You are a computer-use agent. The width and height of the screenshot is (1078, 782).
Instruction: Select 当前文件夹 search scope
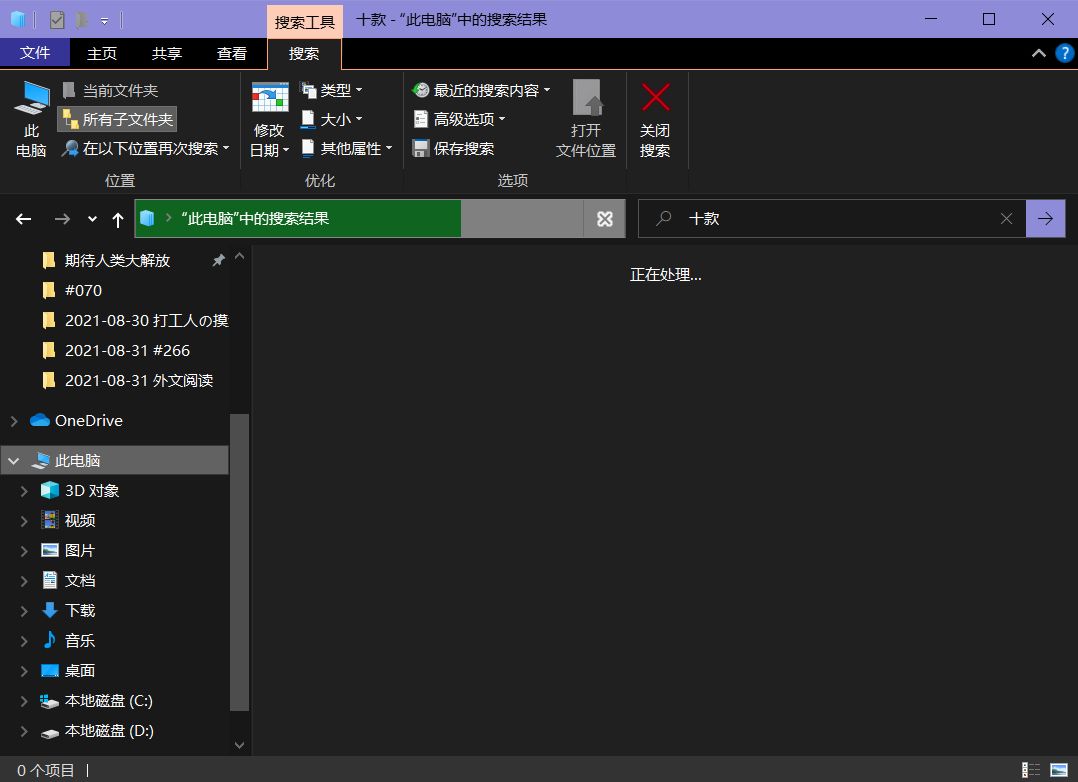tap(111, 90)
